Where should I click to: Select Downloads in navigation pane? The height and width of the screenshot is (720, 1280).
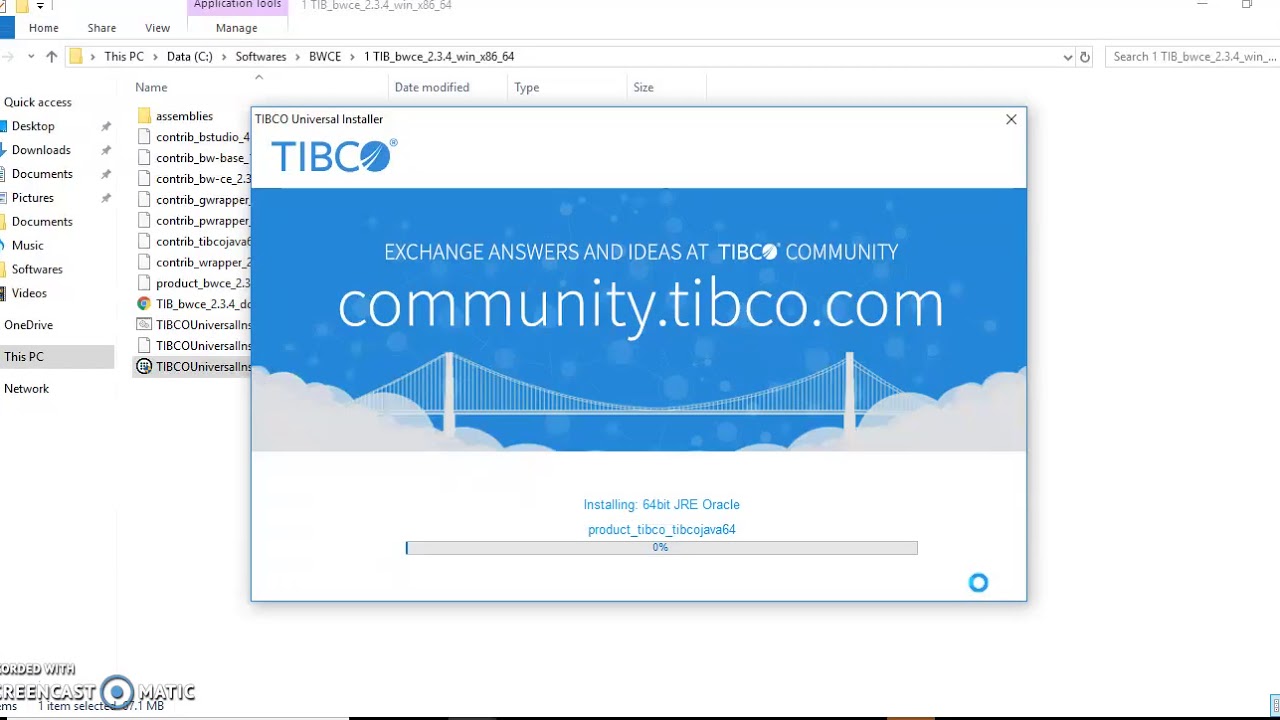pos(41,150)
